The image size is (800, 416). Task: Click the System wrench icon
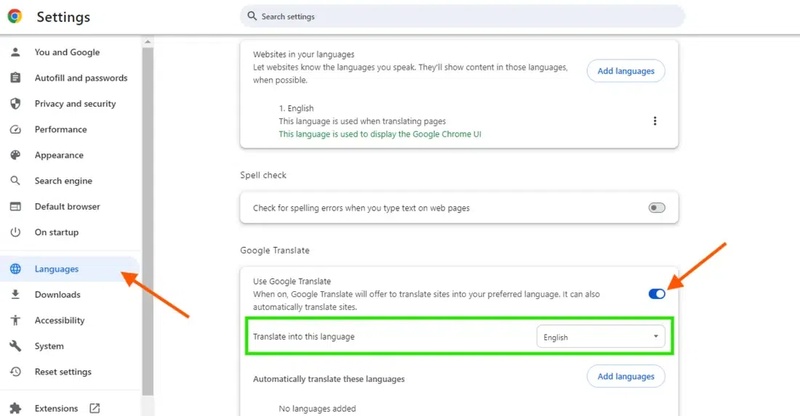pyautogui.click(x=15, y=346)
